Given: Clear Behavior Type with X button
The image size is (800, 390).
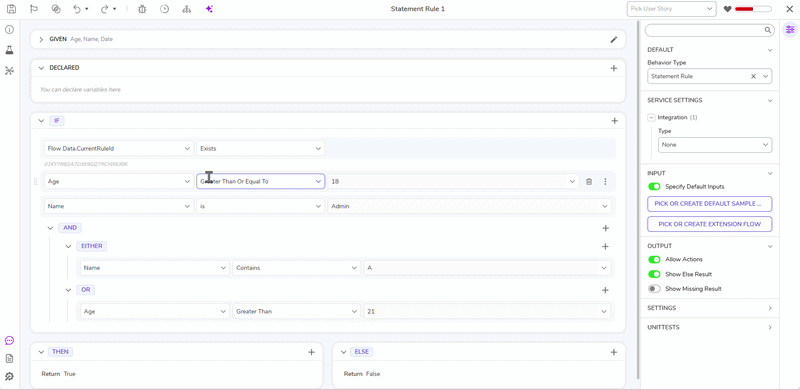Looking at the screenshot, I should click(x=753, y=77).
